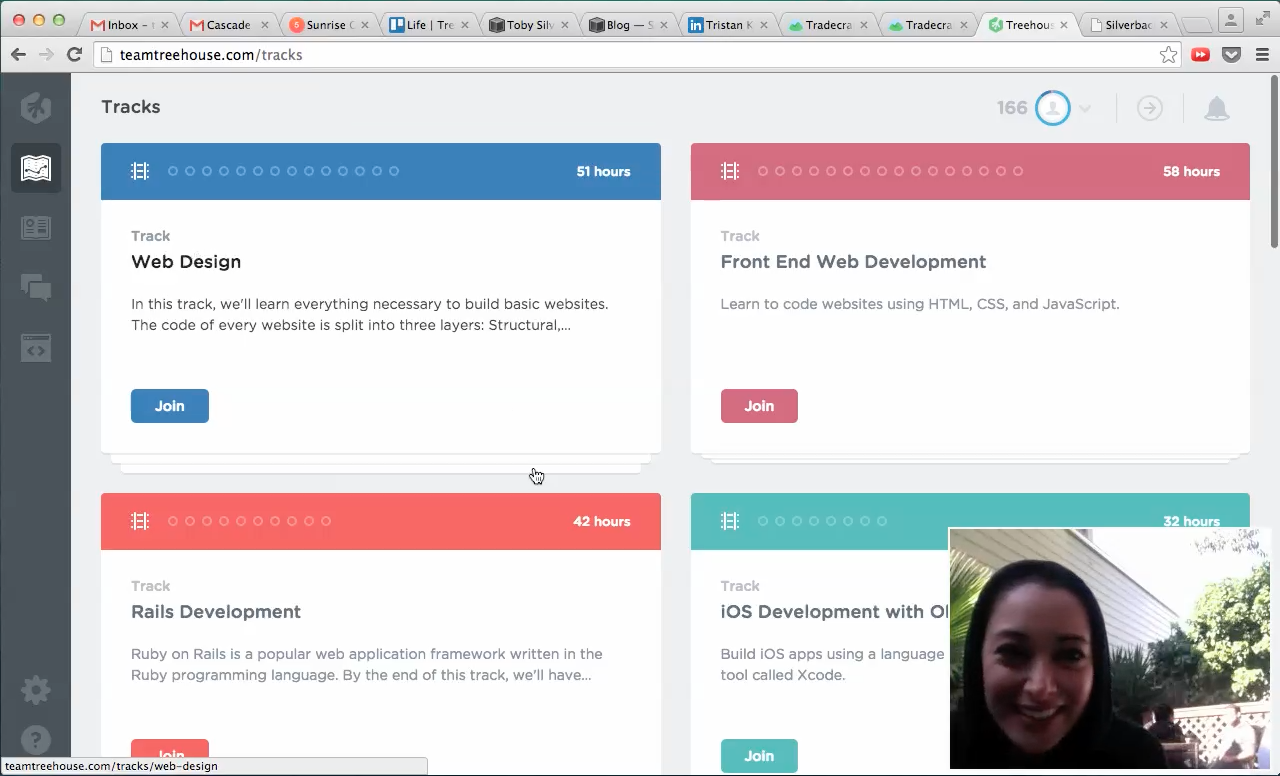Click the iOS Development track list icon
The height and width of the screenshot is (776, 1280).
730,521
